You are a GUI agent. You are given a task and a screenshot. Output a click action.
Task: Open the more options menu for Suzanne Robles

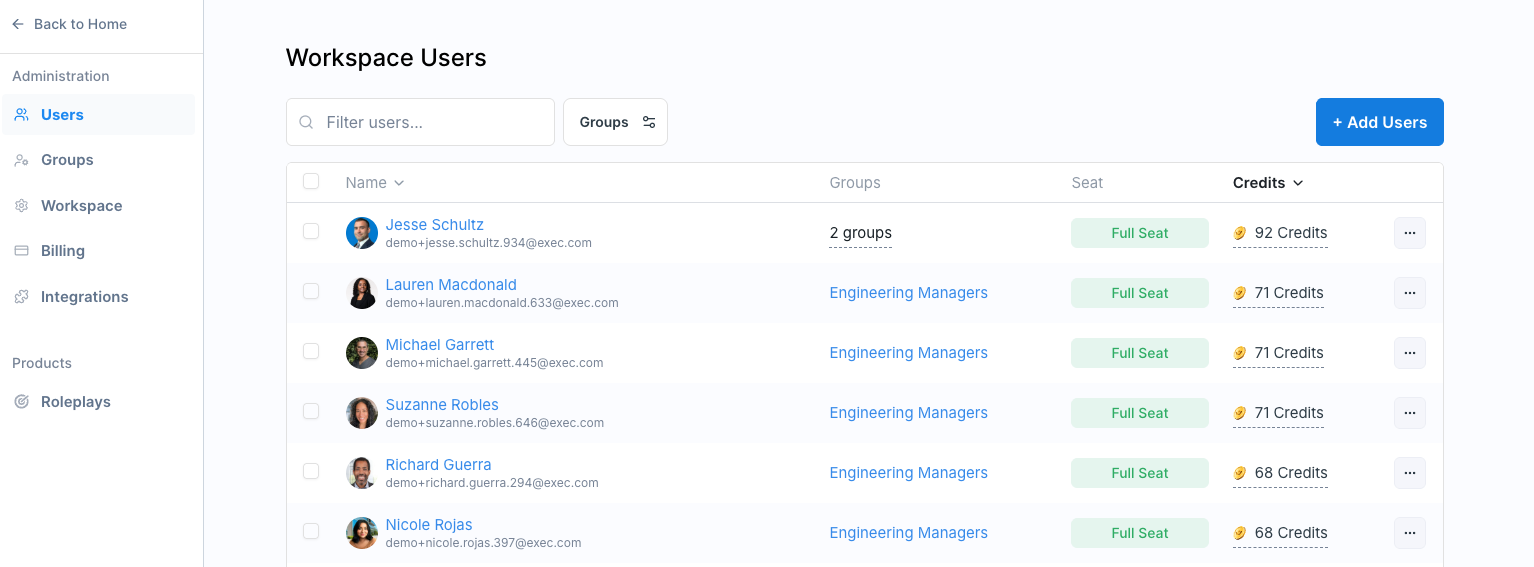(1410, 413)
